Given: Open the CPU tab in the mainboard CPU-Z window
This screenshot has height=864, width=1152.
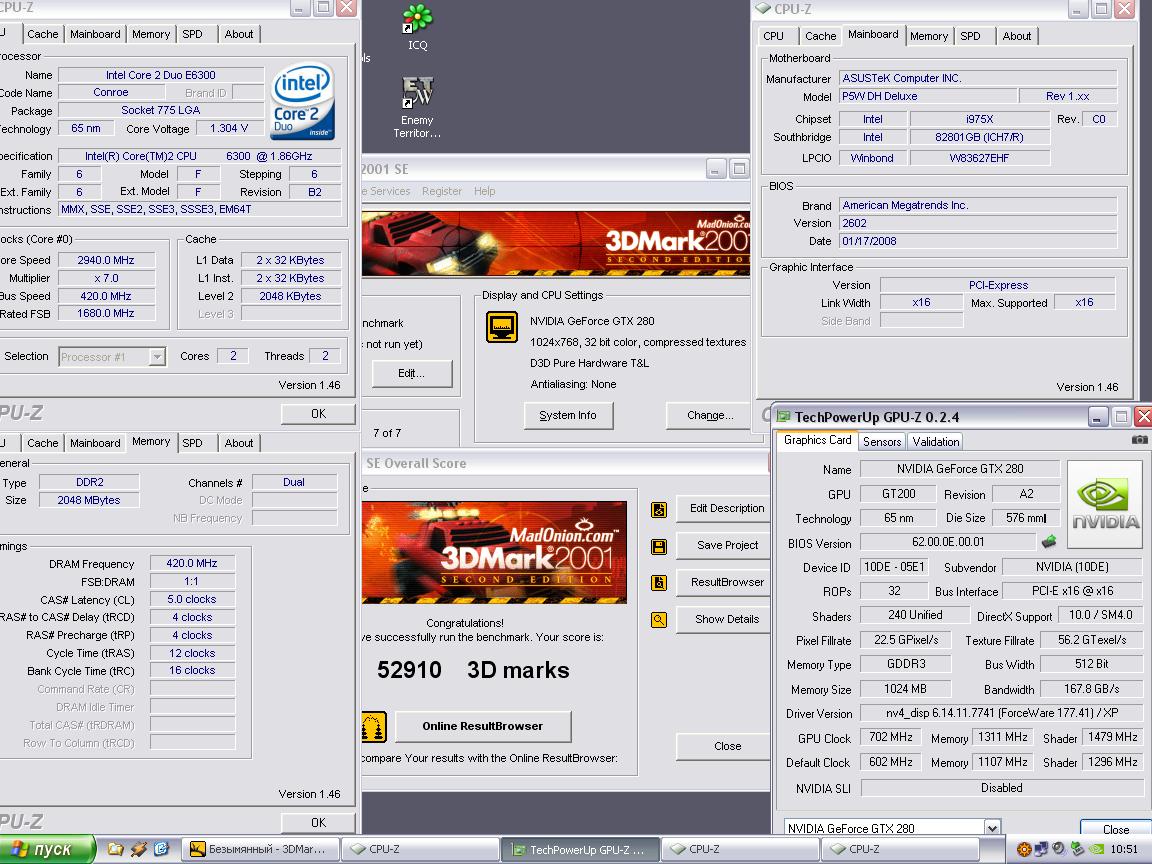Looking at the screenshot, I should pyautogui.click(x=774, y=36).
